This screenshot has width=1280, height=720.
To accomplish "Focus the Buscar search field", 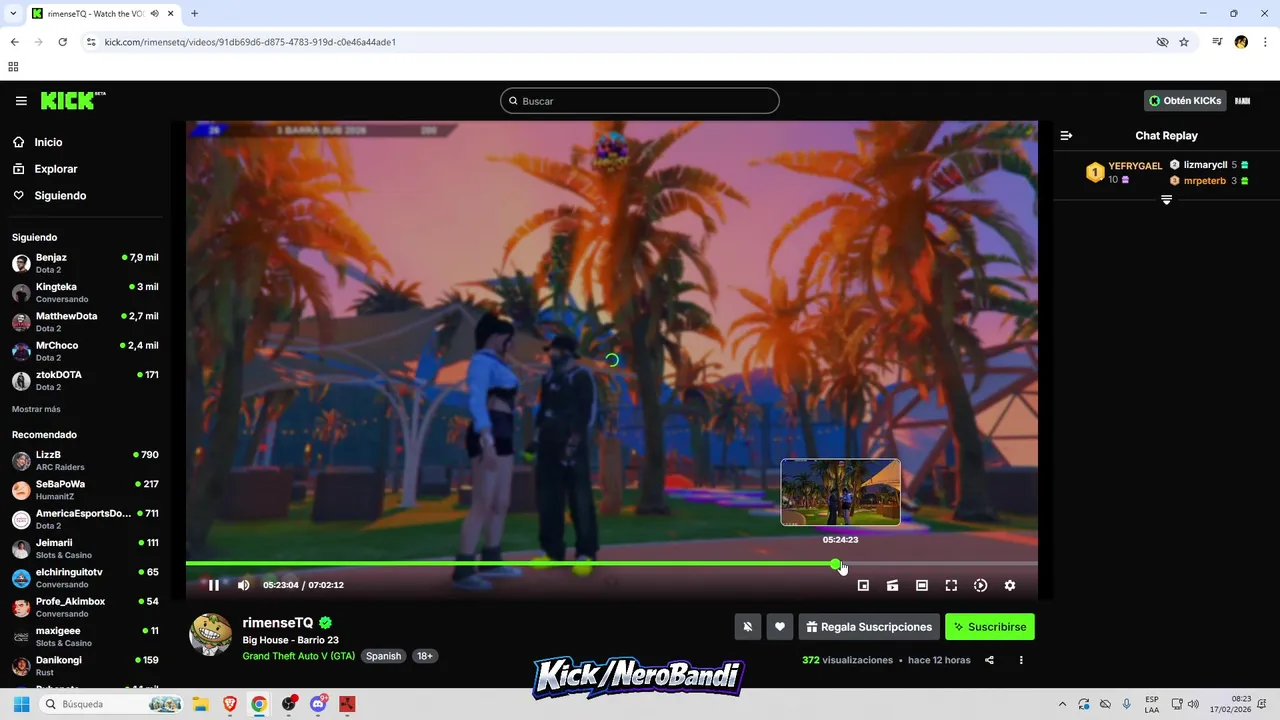I will click(640, 101).
